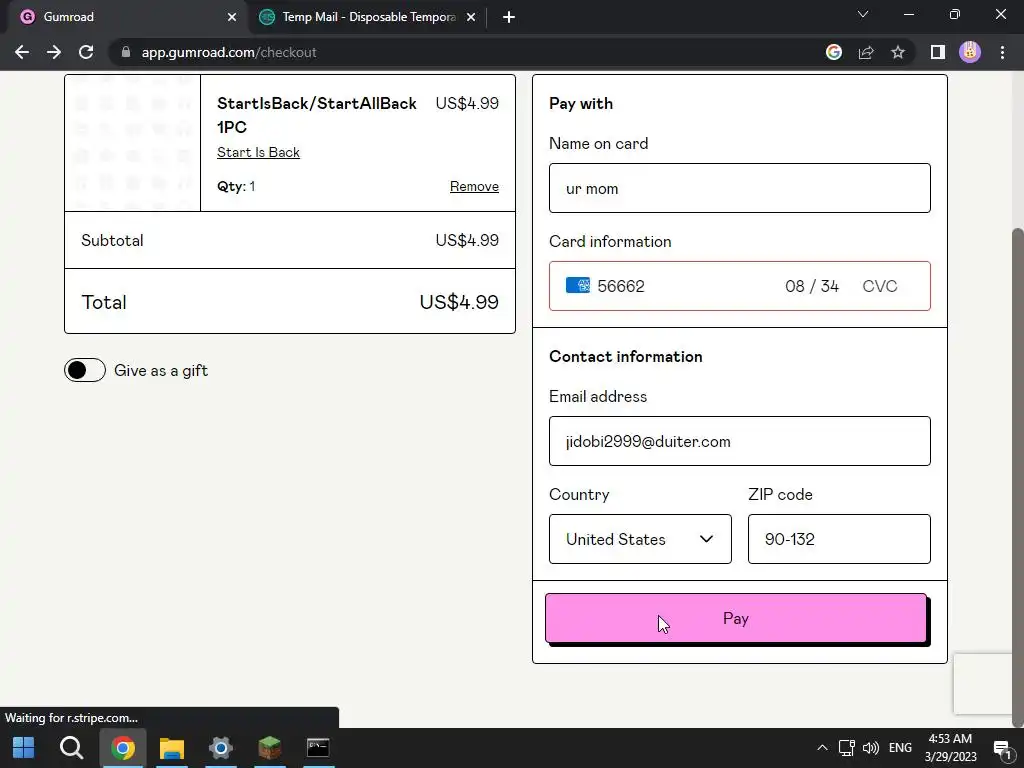This screenshot has width=1024, height=768.
Task: Switch to the Temp Mail tab
Action: tap(368, 17)
